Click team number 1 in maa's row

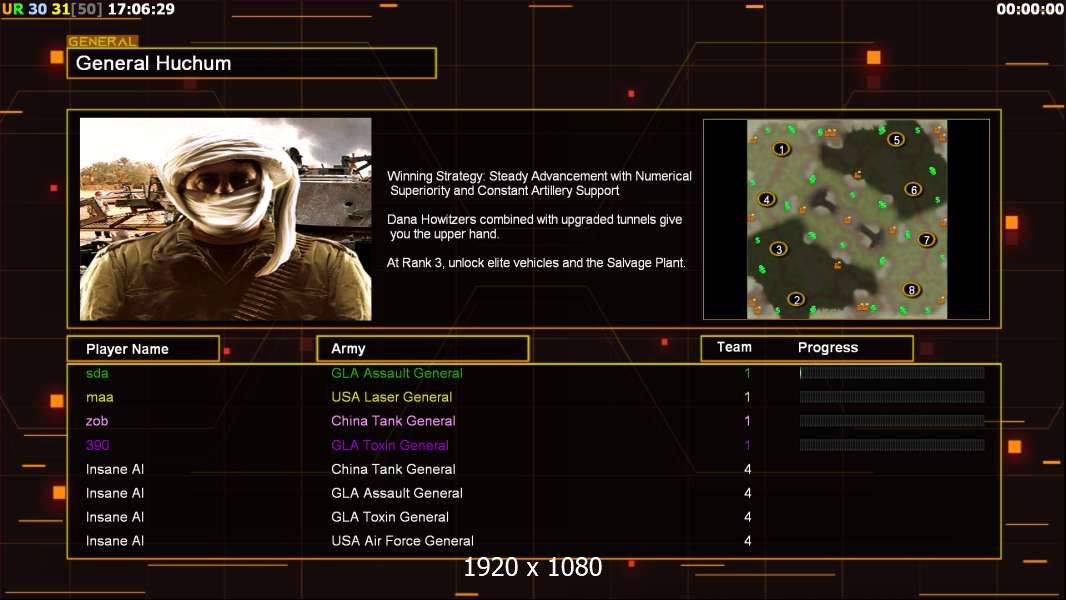coord(747,397)
